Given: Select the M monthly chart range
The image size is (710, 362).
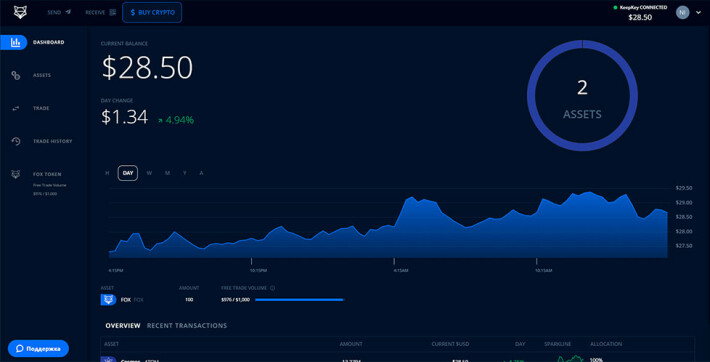Looking at the screenshot, I should pyautogui.click(x=167, y=173).
